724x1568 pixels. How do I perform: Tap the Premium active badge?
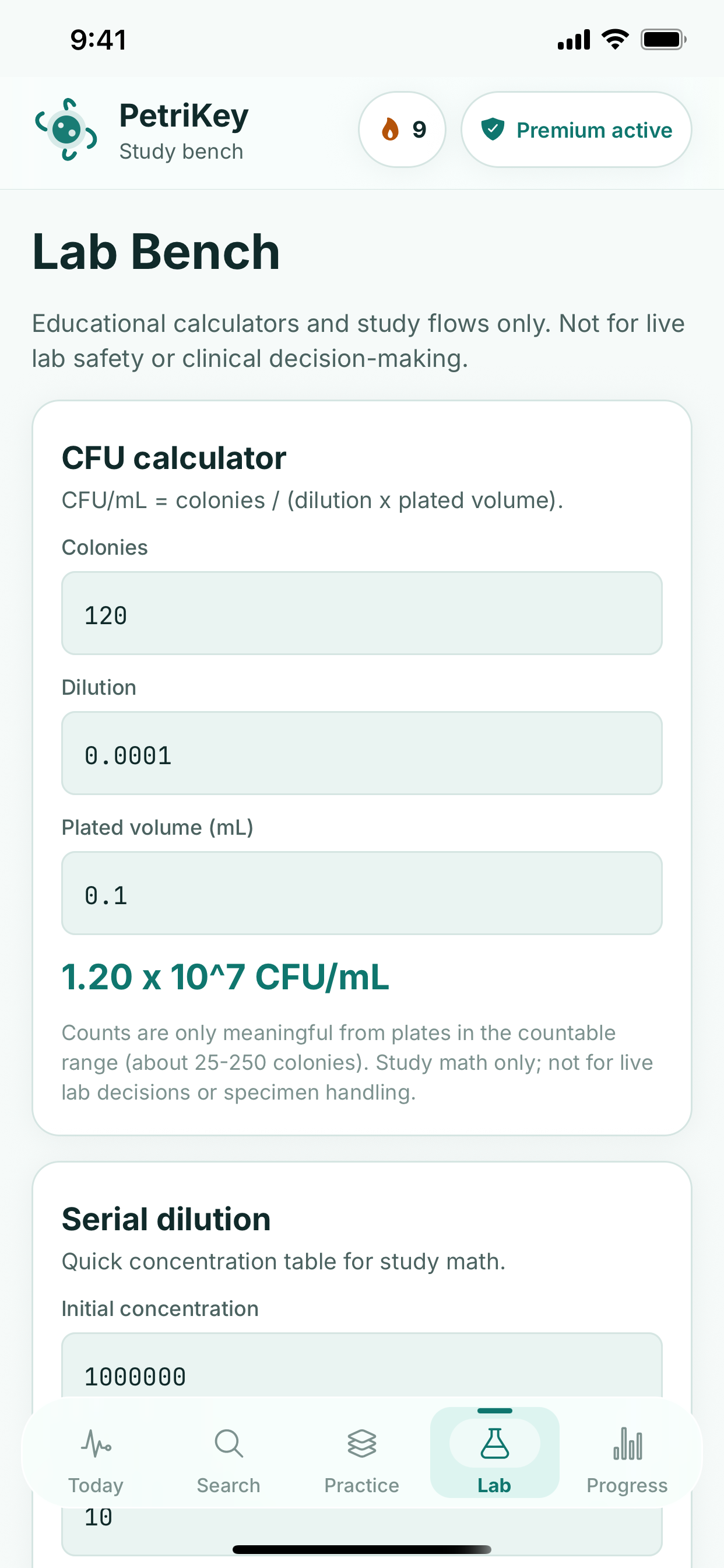point(575,129)
